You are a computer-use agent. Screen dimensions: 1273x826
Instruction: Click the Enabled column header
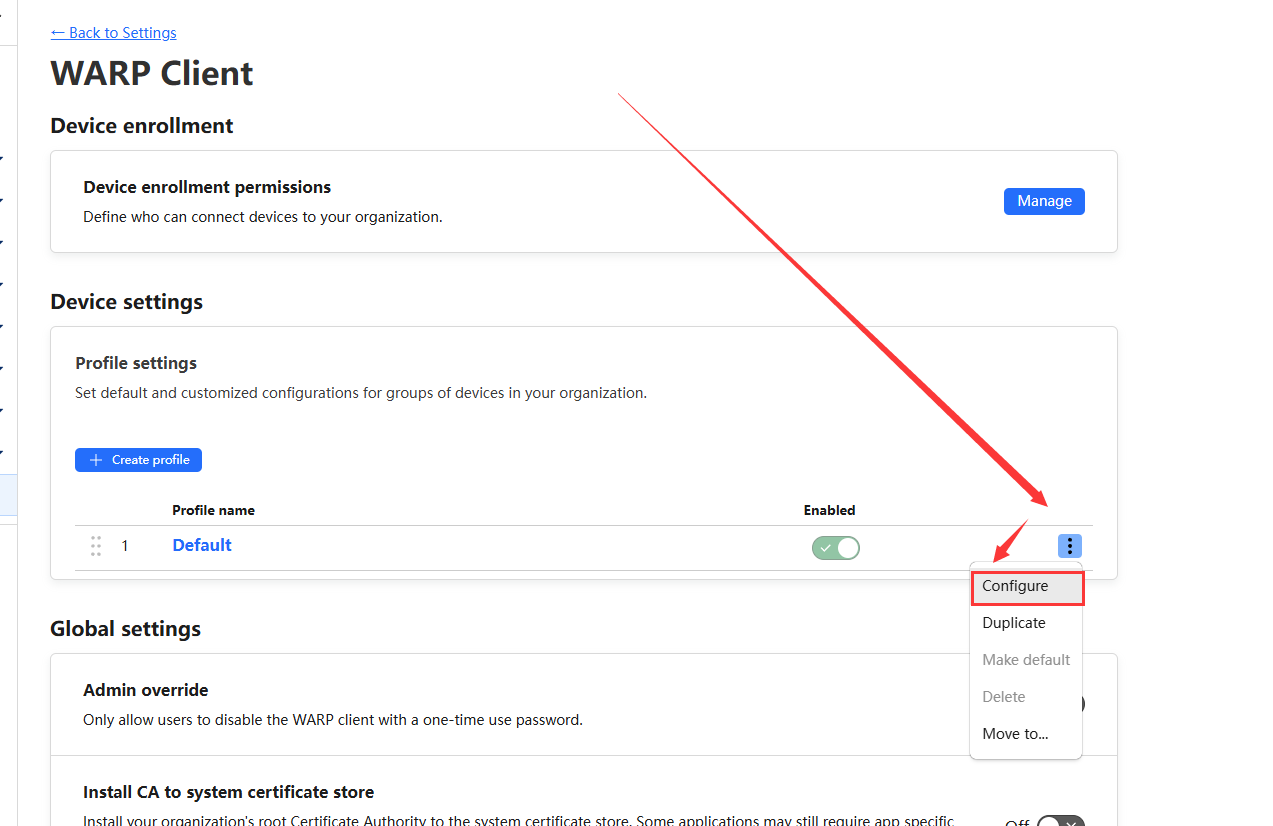(x=829, y=510)
